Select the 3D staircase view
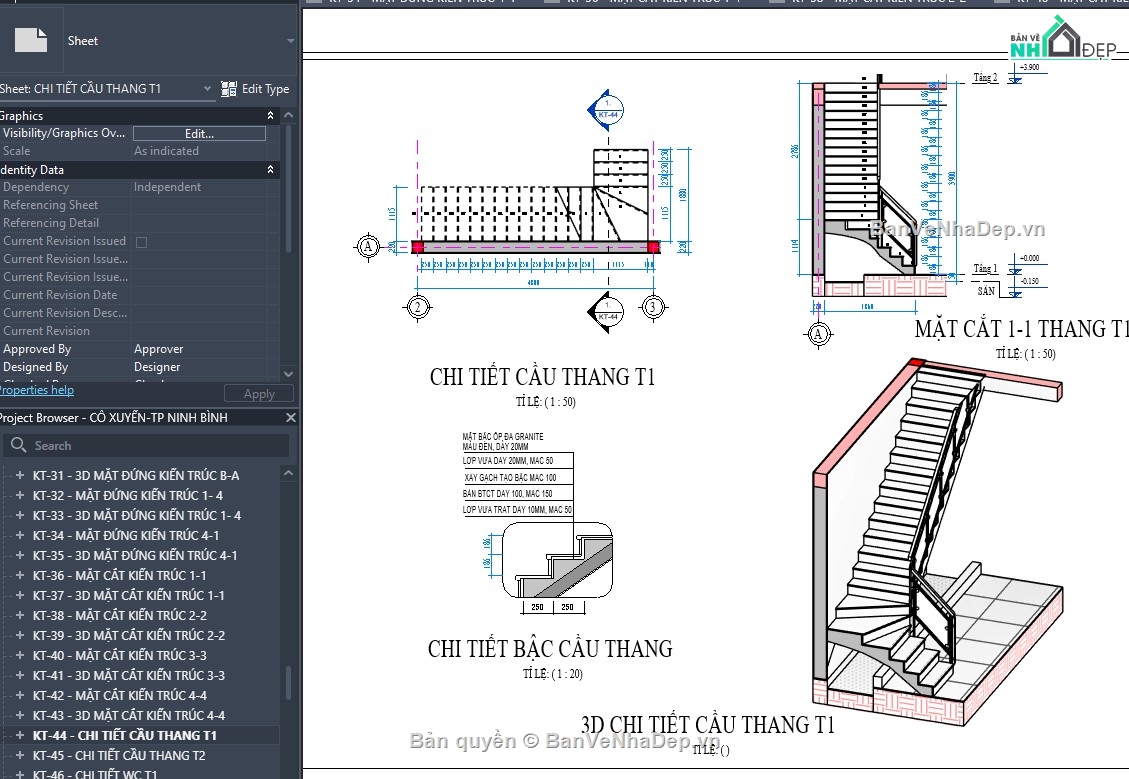Screen dimensions: 1129x779 click(937, 540)
